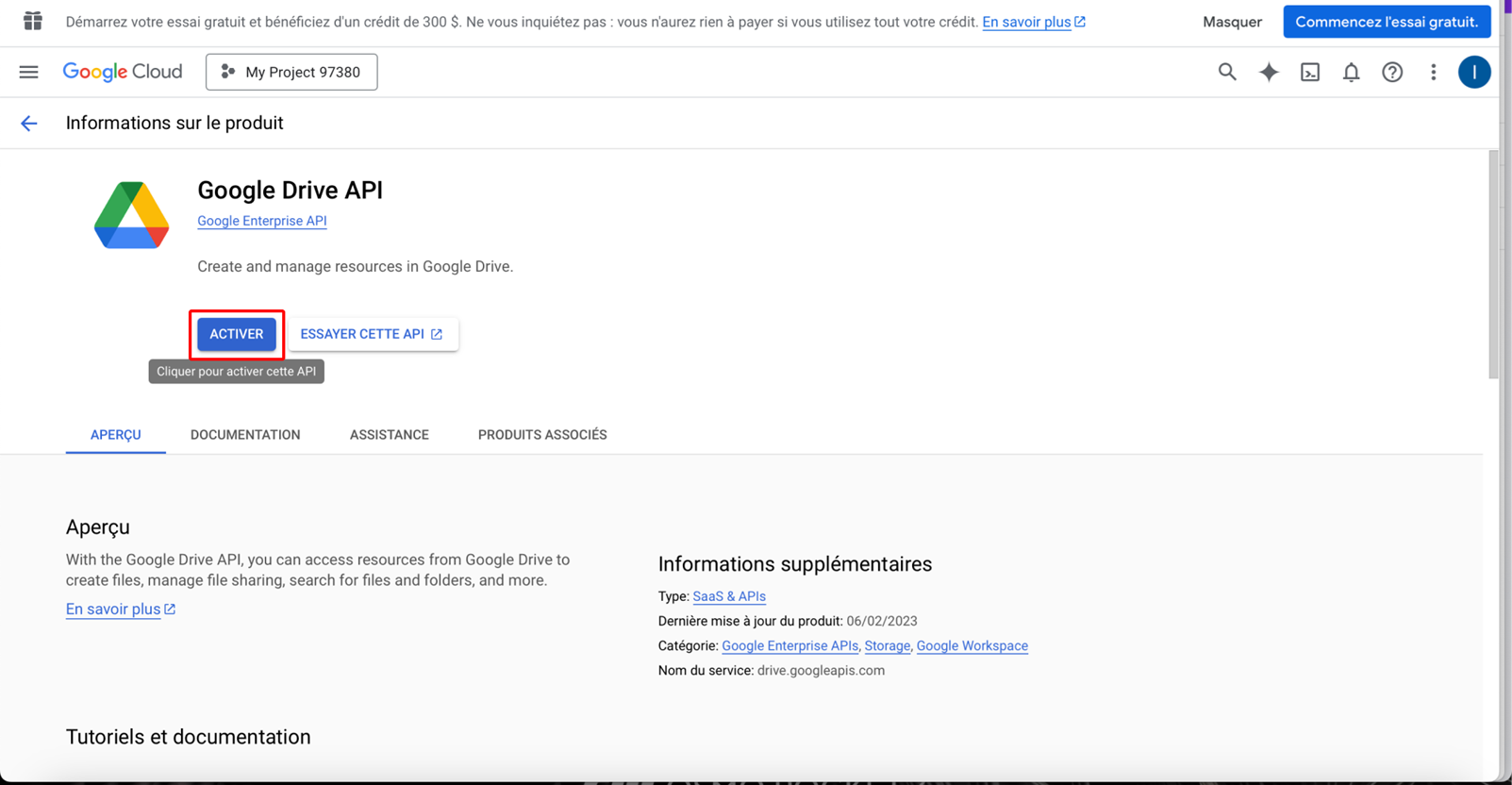Go back with the left arrow
The image size is (1512, 785).
pos(29,124)
